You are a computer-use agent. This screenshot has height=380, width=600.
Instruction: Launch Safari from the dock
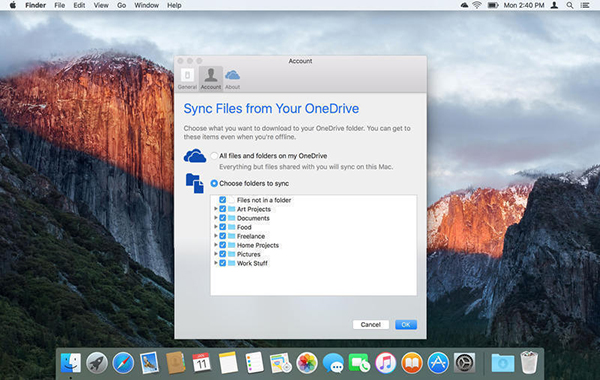pyautogui.click(x=123, y=362)
